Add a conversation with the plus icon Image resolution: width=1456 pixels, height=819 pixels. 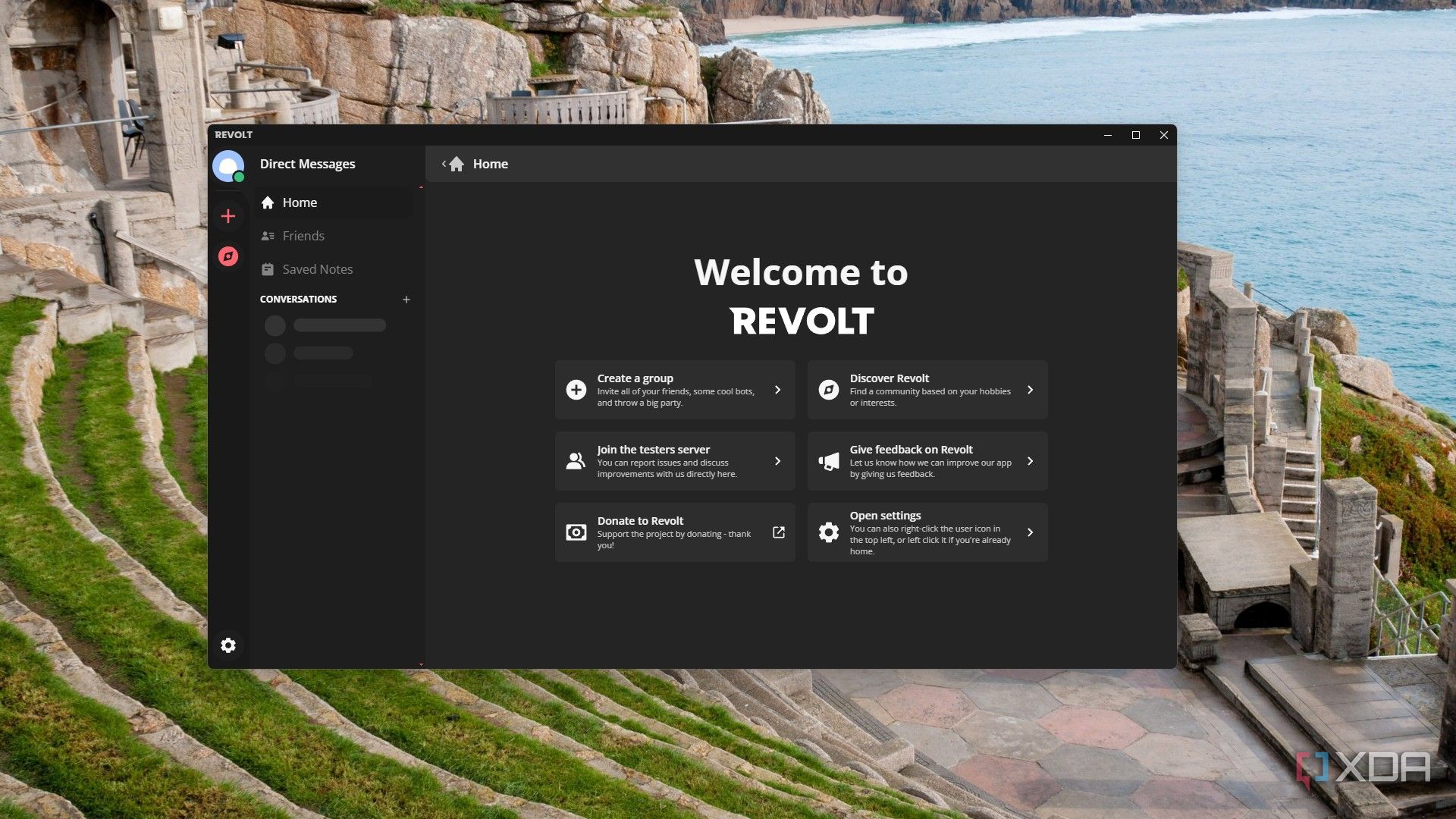406,300
